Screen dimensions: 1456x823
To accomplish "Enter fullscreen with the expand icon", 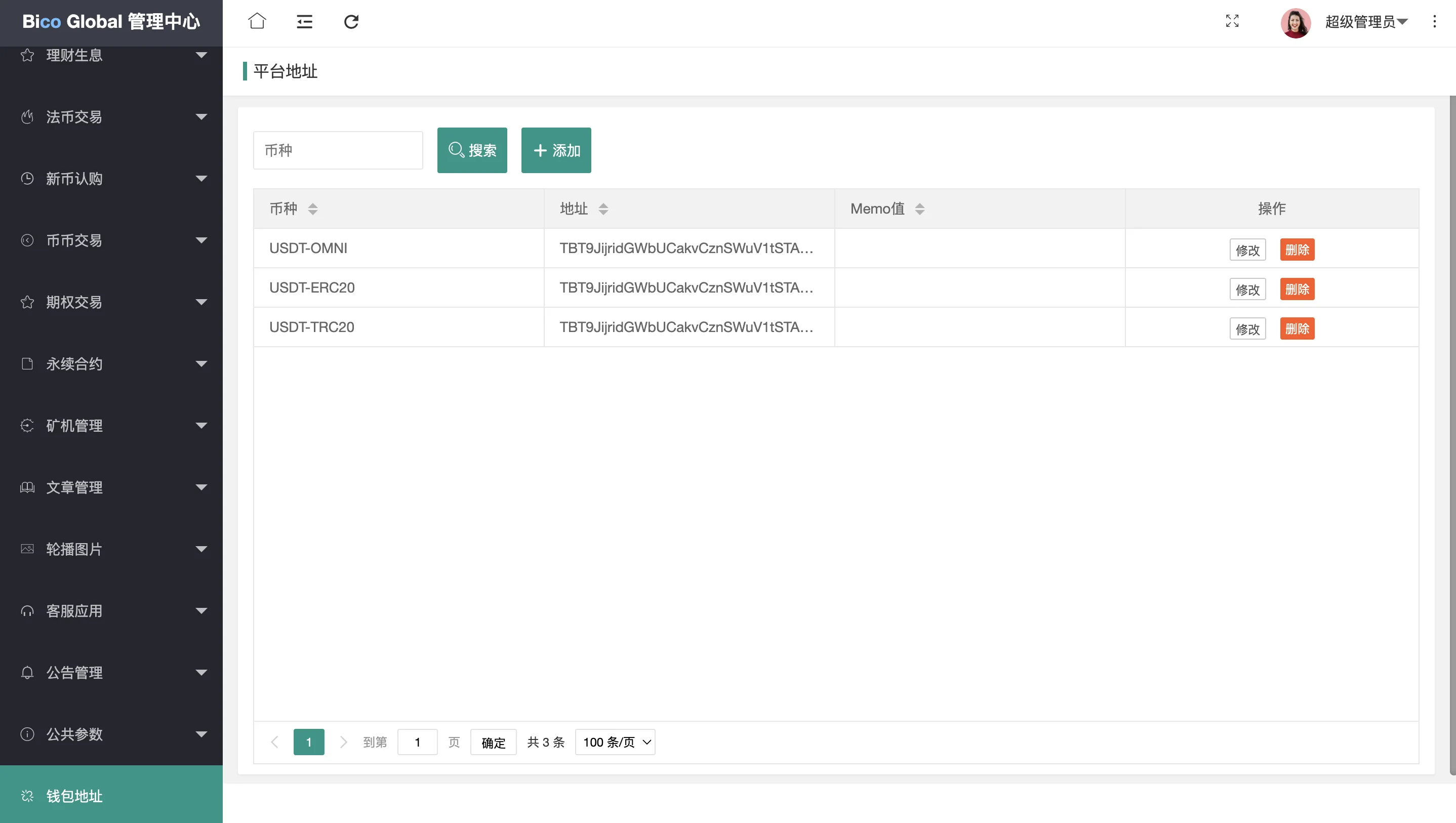I will pos(1232,21).
